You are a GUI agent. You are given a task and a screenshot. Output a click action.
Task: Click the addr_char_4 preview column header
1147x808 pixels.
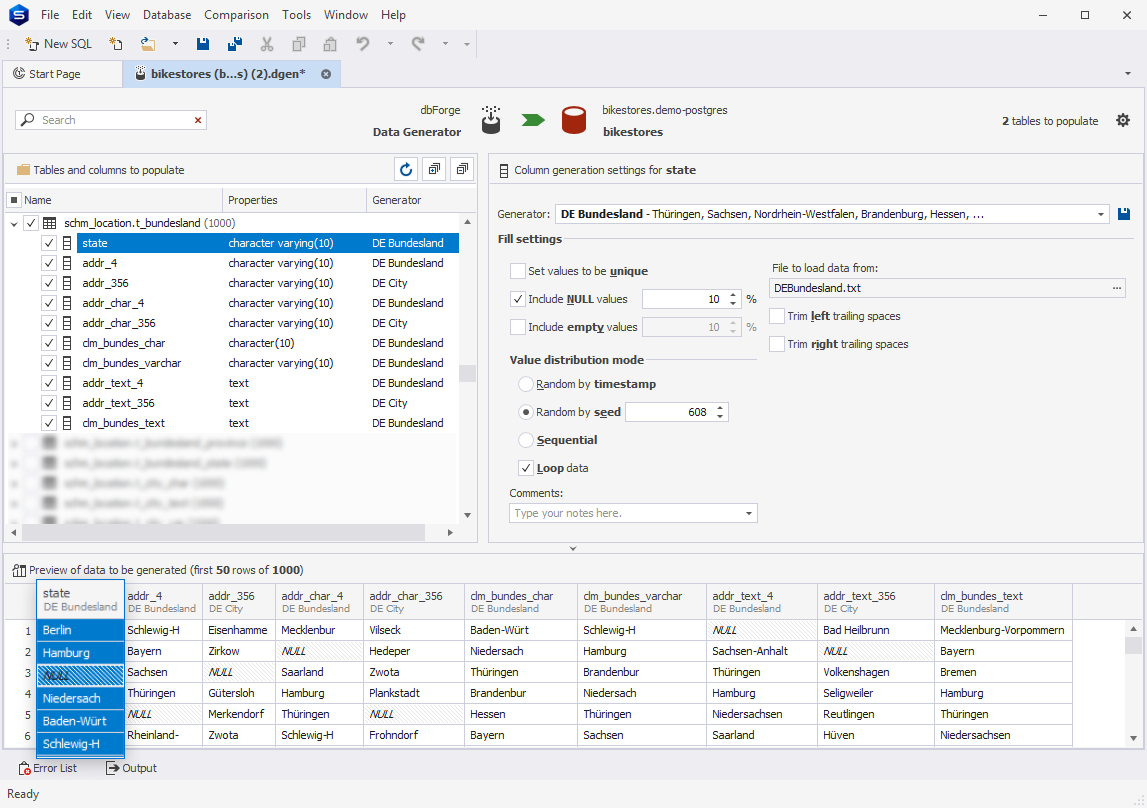319,602
